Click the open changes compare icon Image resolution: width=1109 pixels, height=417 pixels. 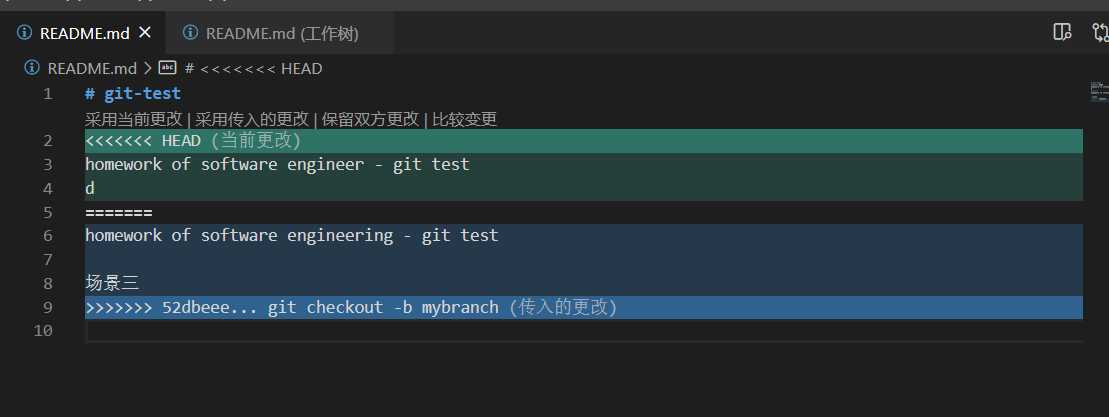(1101, 32)
